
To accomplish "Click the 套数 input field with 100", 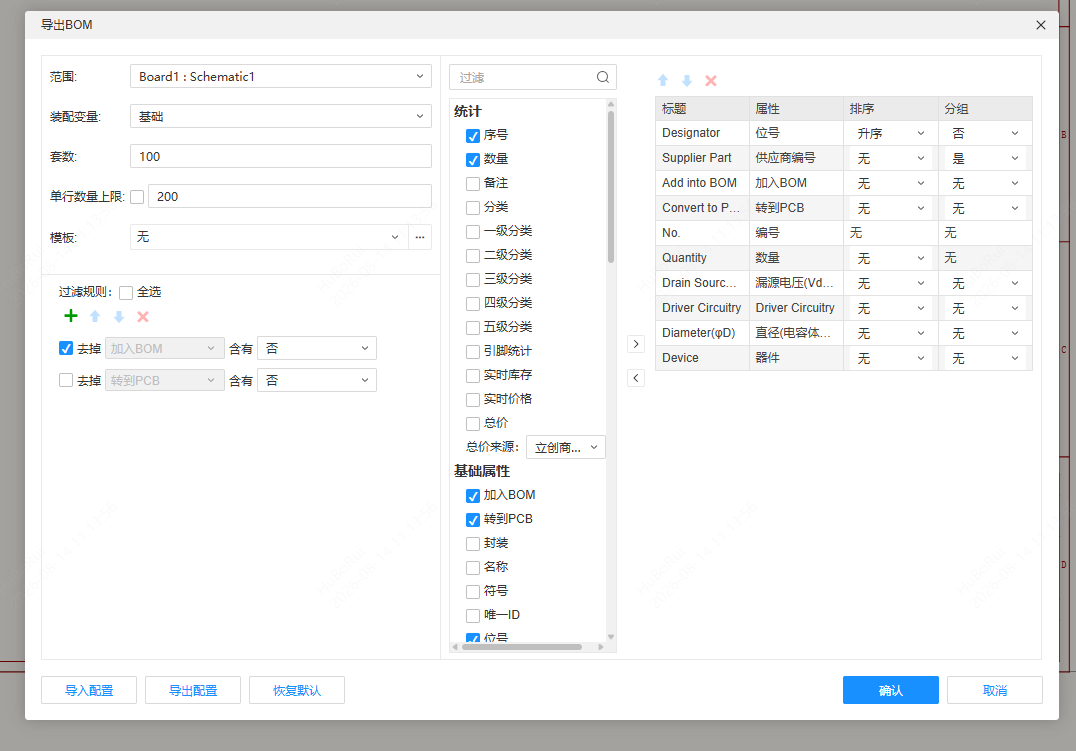I will tap(281, 157).
